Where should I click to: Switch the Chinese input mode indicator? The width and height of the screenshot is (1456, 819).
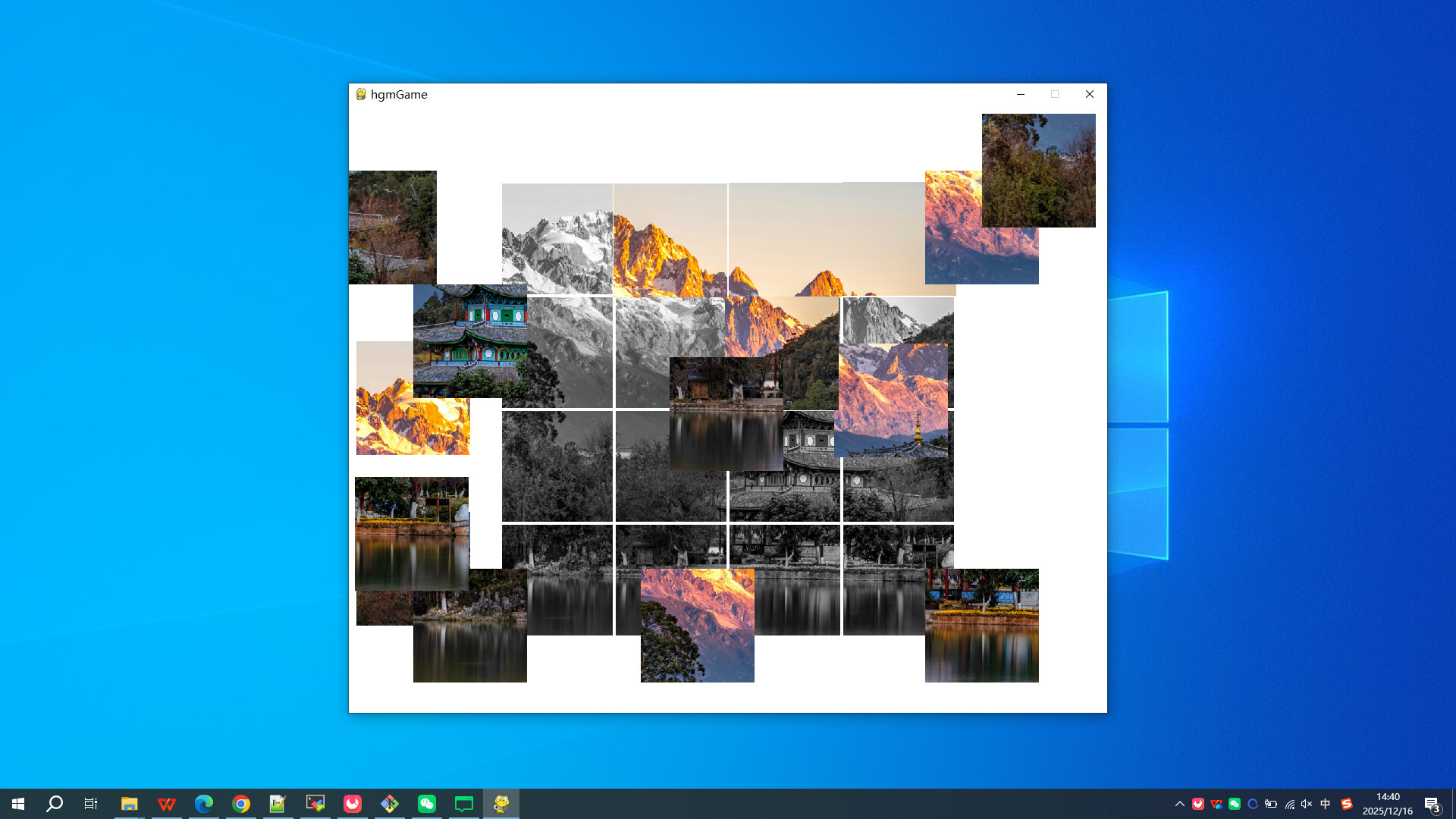point(1326,803)
